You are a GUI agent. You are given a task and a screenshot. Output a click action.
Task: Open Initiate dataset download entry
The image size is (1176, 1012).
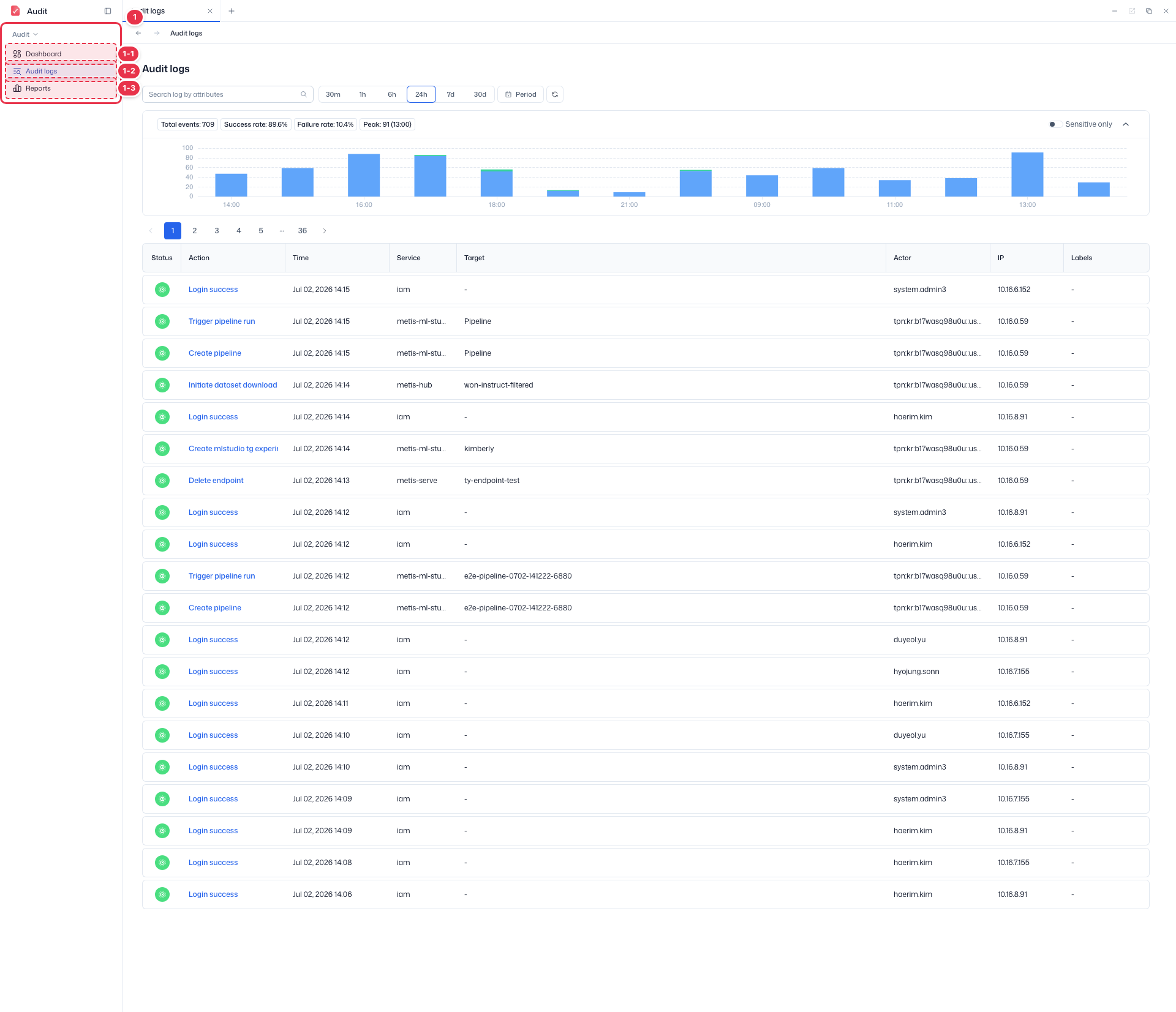pos(233,385)
